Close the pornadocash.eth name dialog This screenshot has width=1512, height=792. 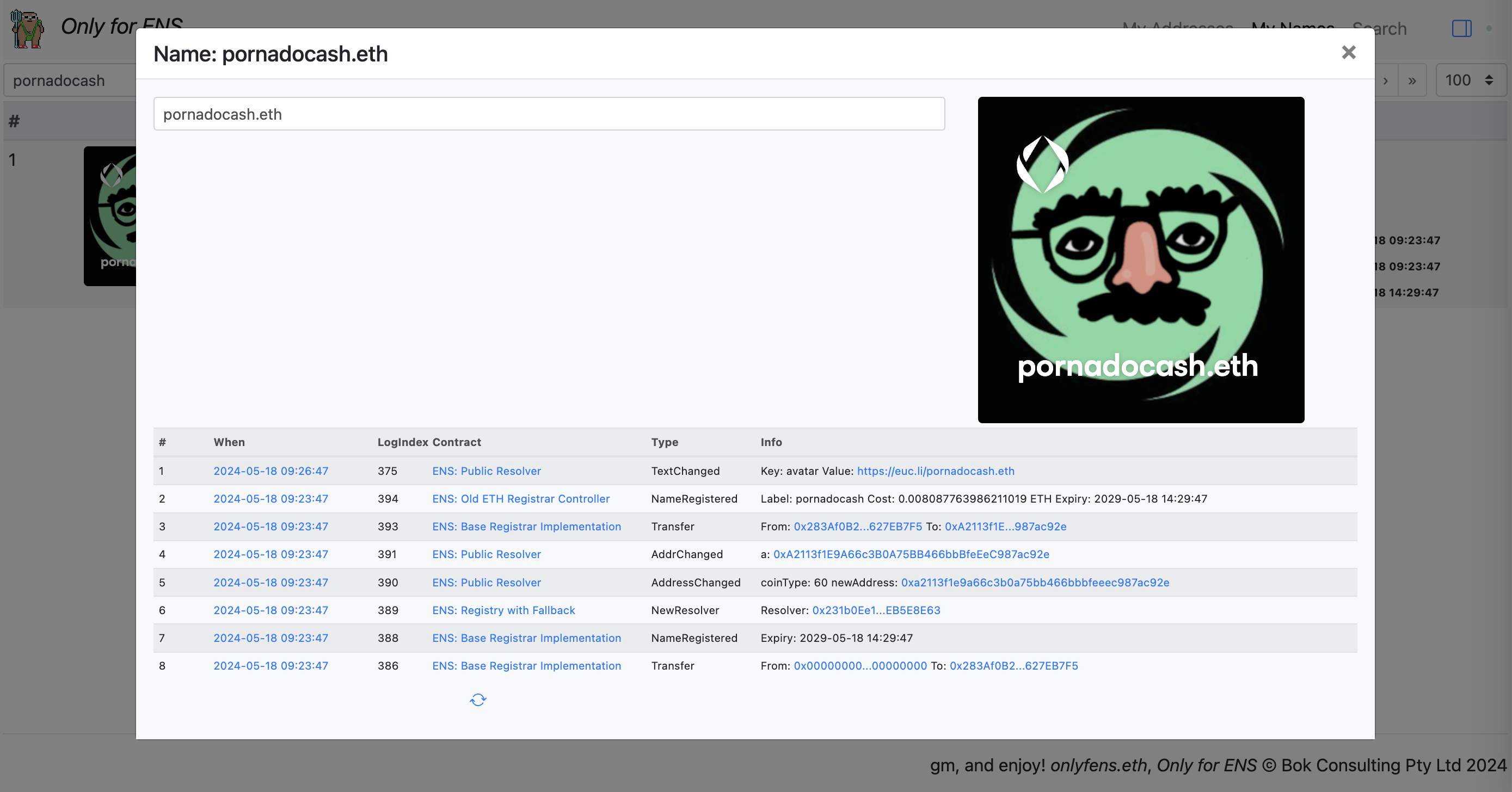tap(1348, 53)
